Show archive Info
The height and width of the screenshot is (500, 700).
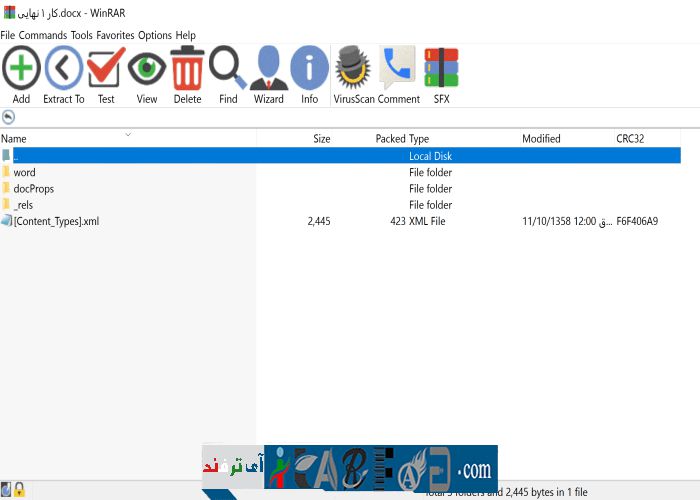pyautogui.click(x=309, y=70)
